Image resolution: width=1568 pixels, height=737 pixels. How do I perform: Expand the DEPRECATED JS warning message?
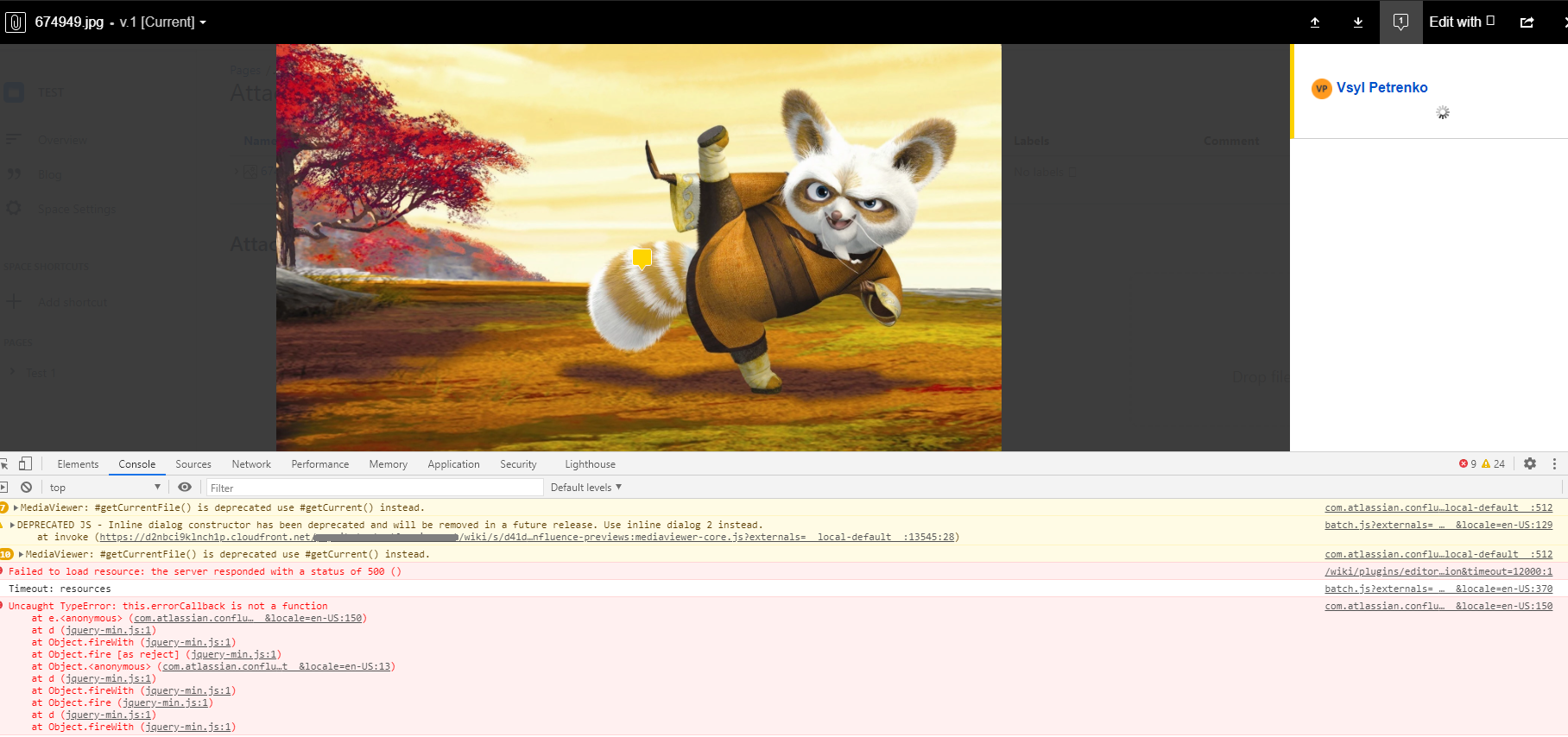[x=13, y=526]
